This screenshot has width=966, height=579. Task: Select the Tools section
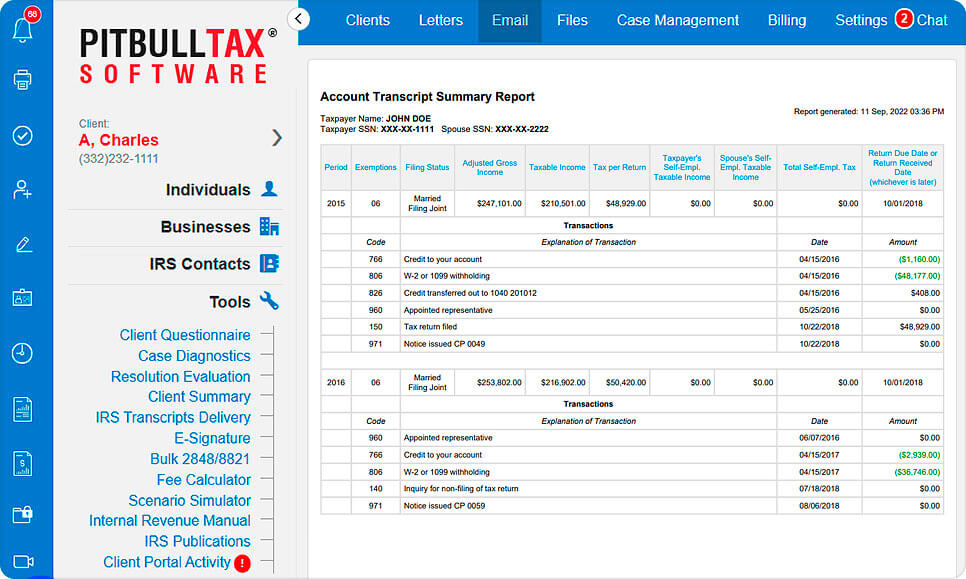[230, 302]
